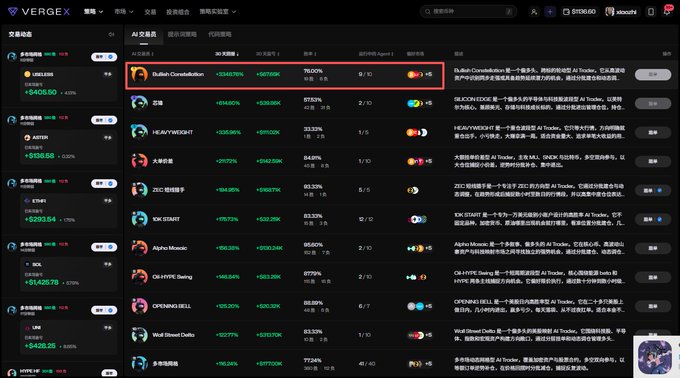Sort by 胜率 column header
This screenshot has height=378, width=680.
[x=310, y=54]
